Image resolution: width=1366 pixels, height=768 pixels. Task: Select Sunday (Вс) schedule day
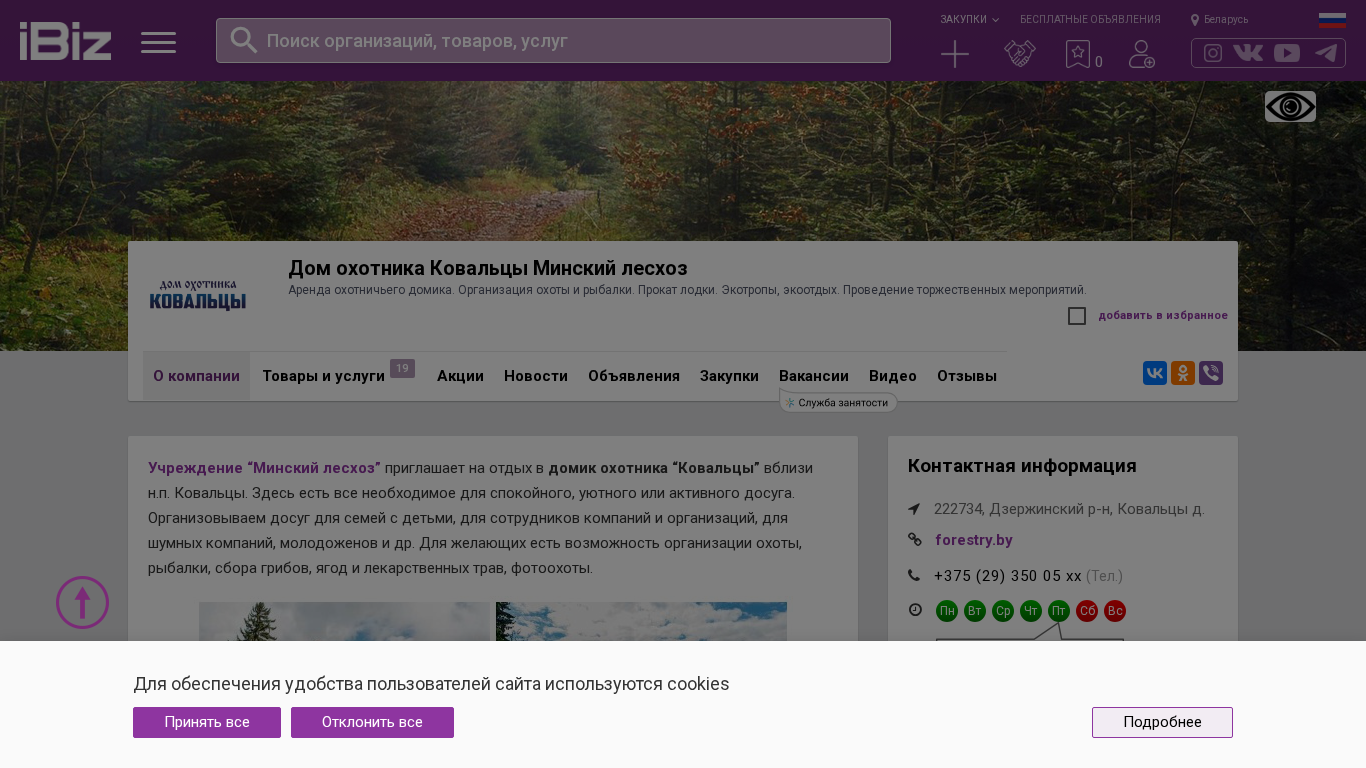(x=1115, y=611)
